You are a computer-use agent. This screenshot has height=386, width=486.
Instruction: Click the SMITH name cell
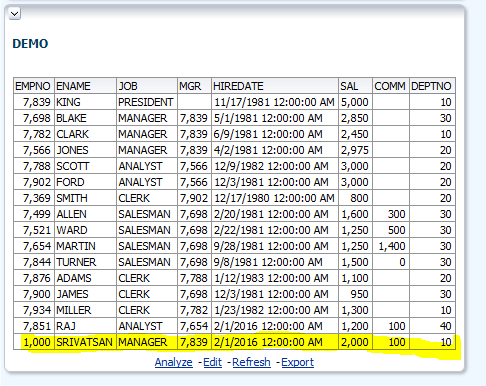click(x=85, y=198)
